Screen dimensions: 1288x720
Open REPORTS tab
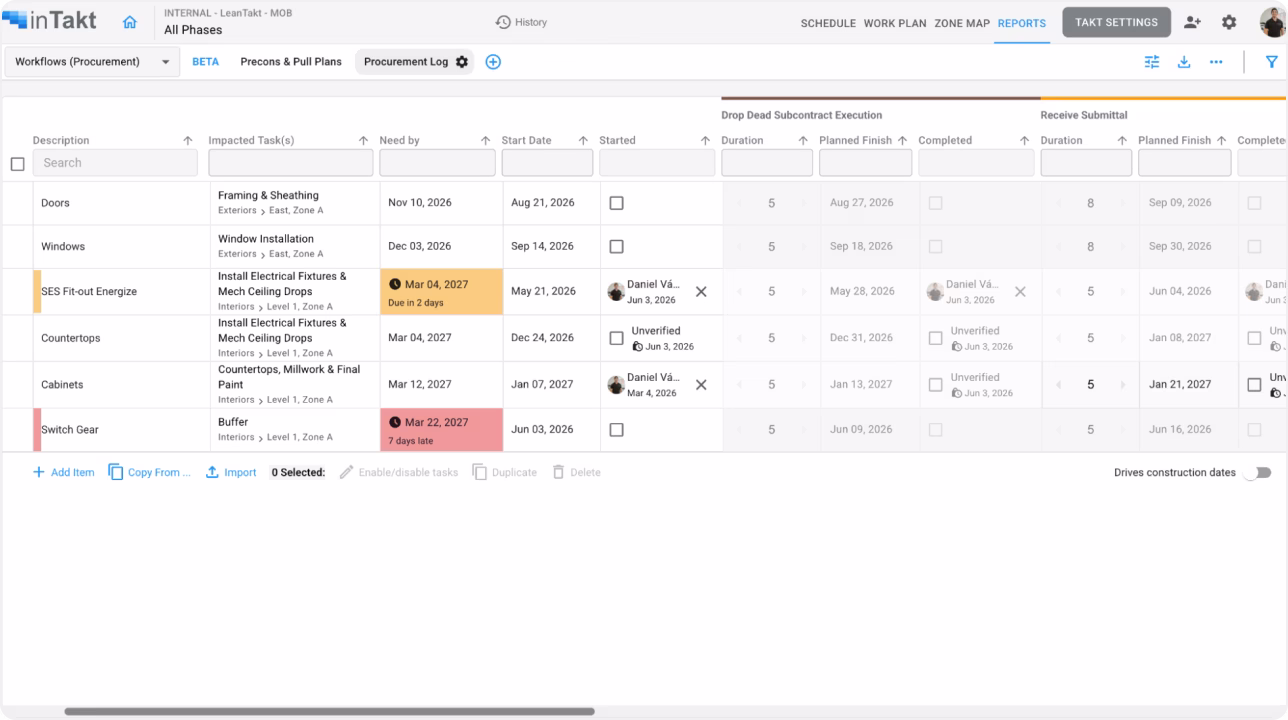pyautogui.click(x=1021, y=23)
